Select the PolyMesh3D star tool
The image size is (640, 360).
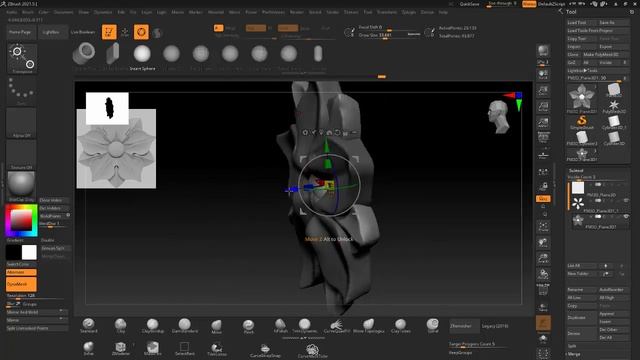coord(613,106)
